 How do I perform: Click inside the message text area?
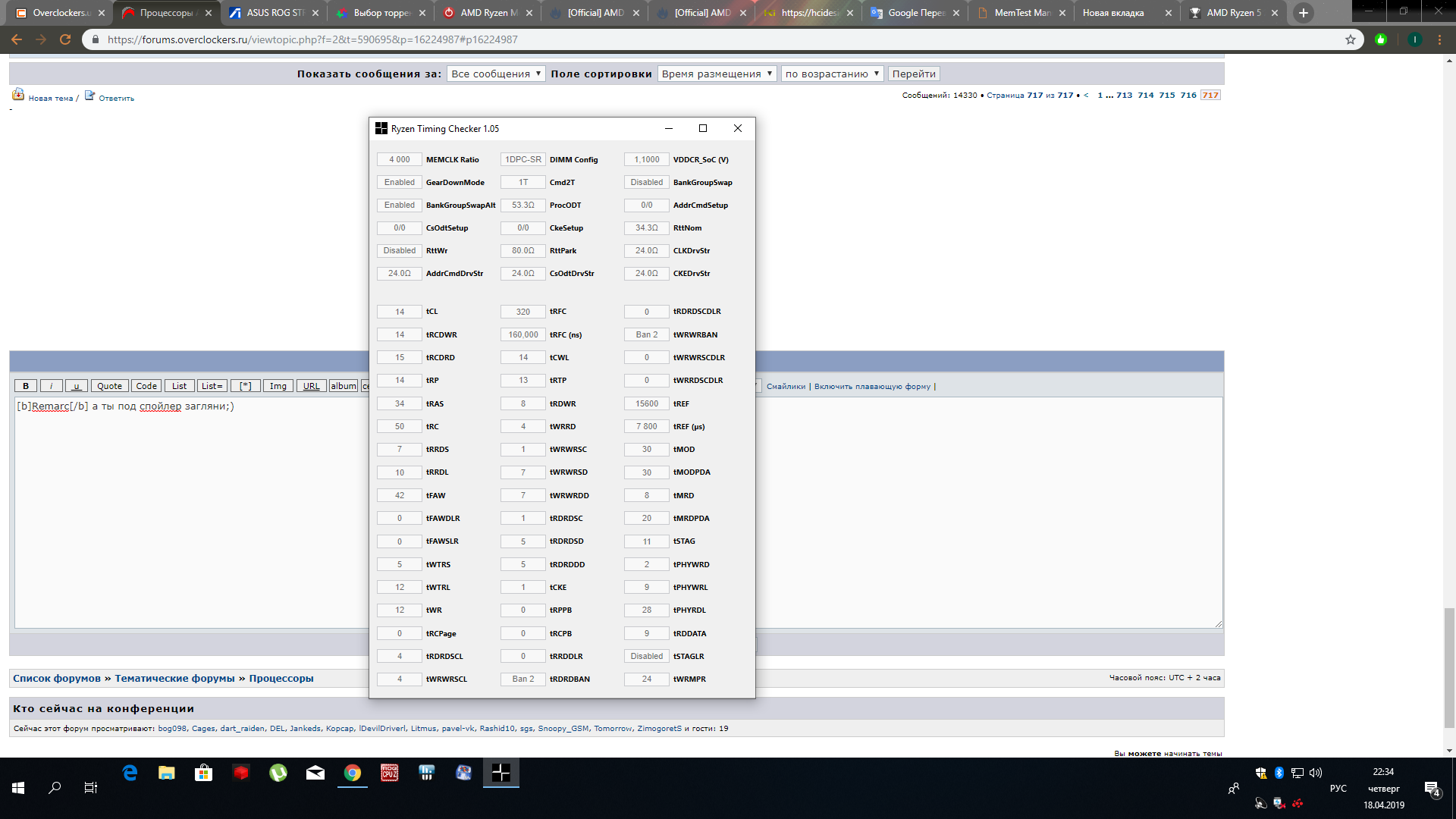coord(190,516)
